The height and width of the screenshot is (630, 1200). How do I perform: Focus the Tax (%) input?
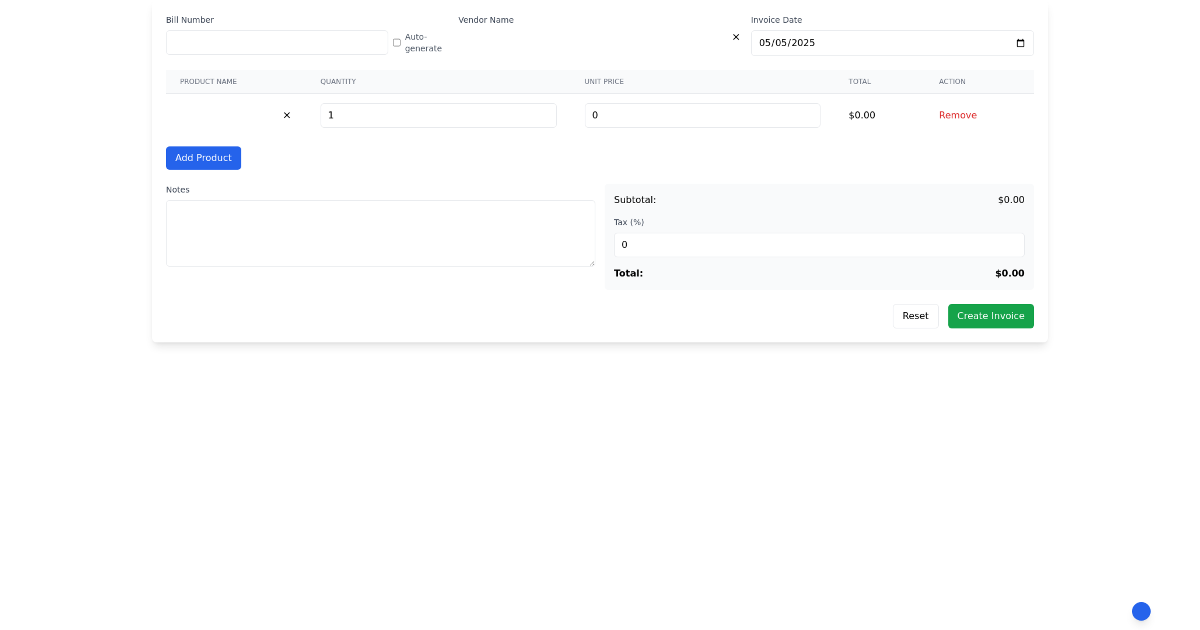click(x=818, y=244)
